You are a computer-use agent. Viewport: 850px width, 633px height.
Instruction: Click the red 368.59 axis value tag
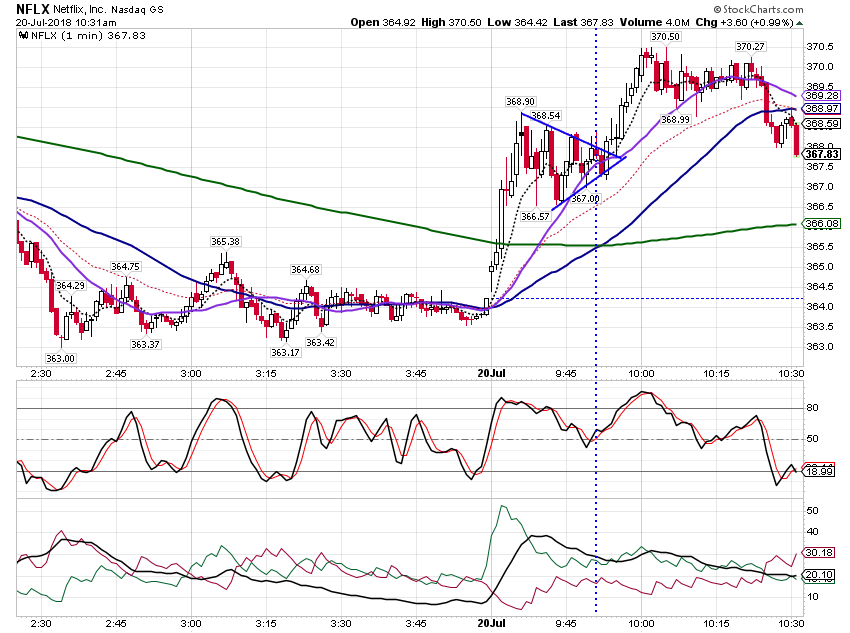821,124
